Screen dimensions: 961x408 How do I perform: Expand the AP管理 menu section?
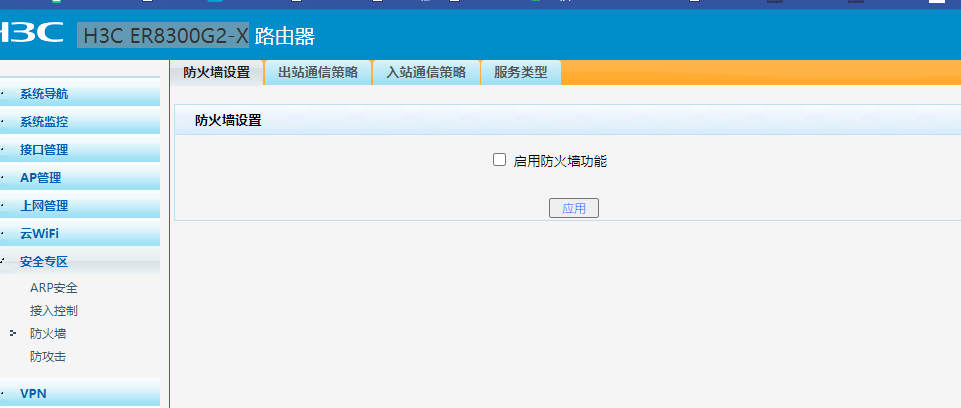[80, 178]
